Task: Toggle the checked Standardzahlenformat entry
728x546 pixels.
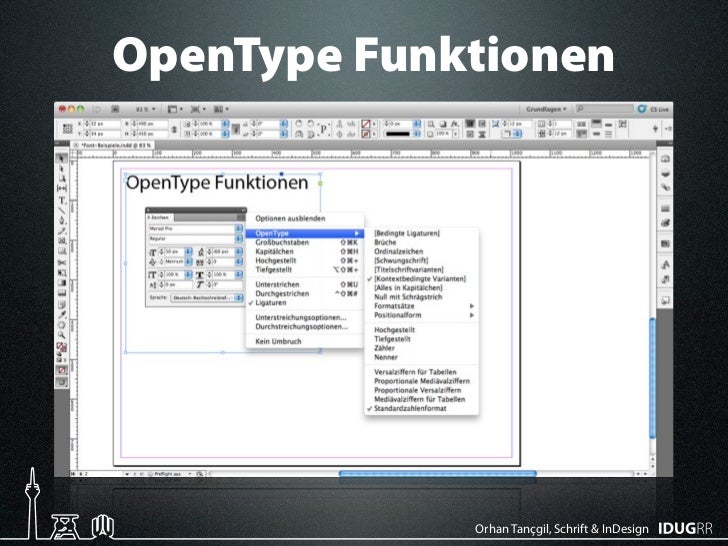Action: [x=410, y=409]
